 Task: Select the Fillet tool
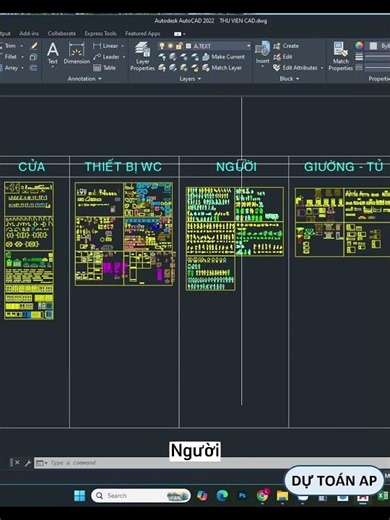(9, 57)
